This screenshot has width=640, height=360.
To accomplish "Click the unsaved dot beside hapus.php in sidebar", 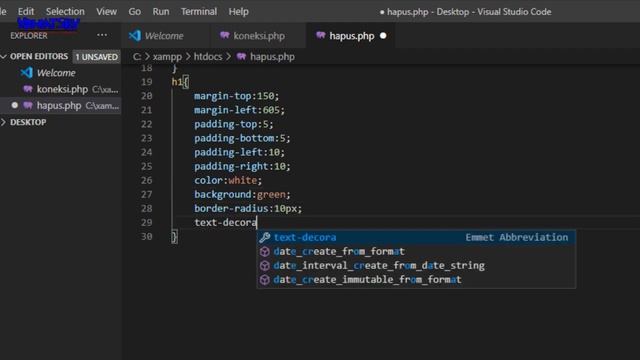I will pyautogui.click(x=15, y=105).
